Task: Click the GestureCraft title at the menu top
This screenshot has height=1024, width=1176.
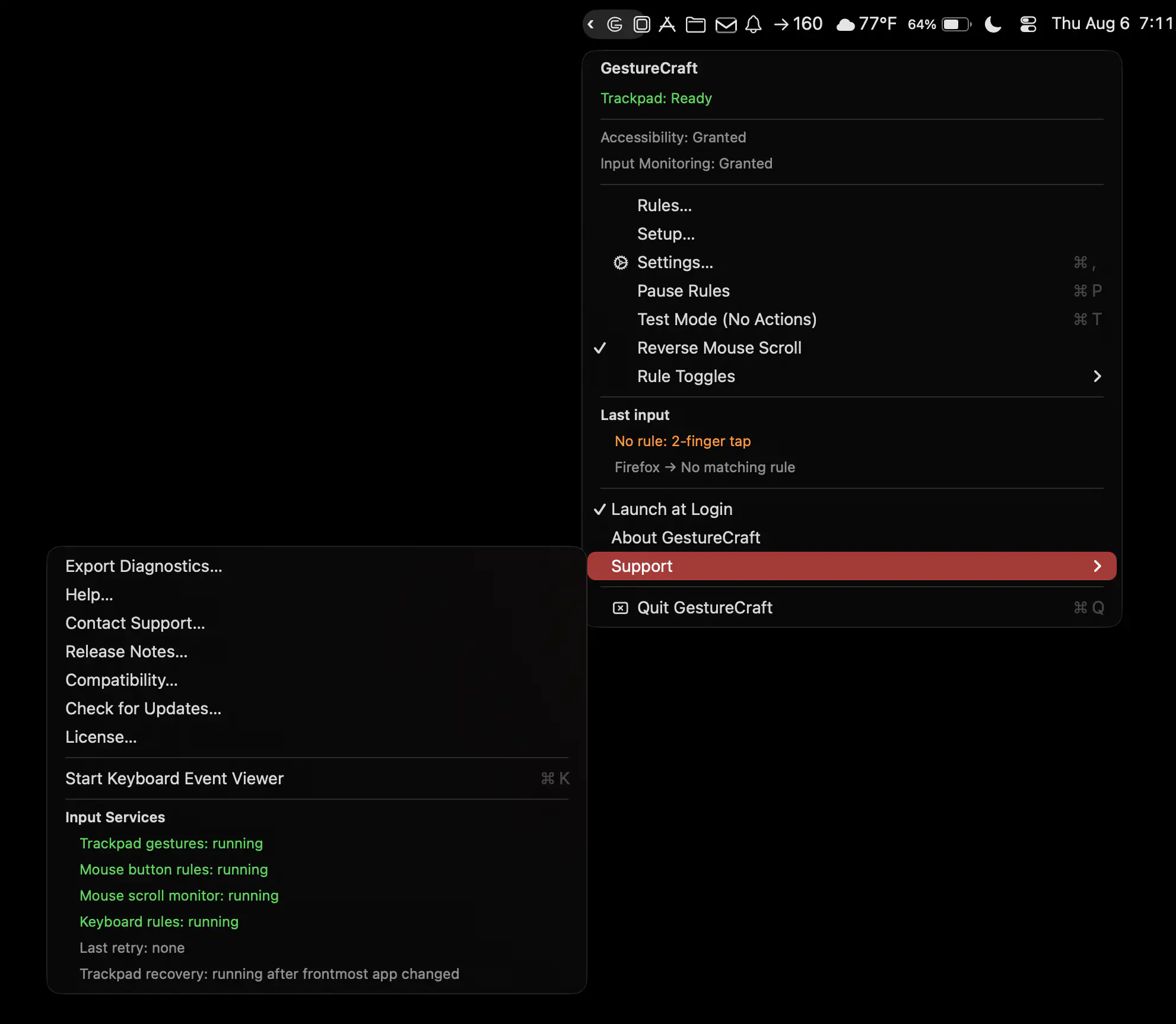Action: 649,68
